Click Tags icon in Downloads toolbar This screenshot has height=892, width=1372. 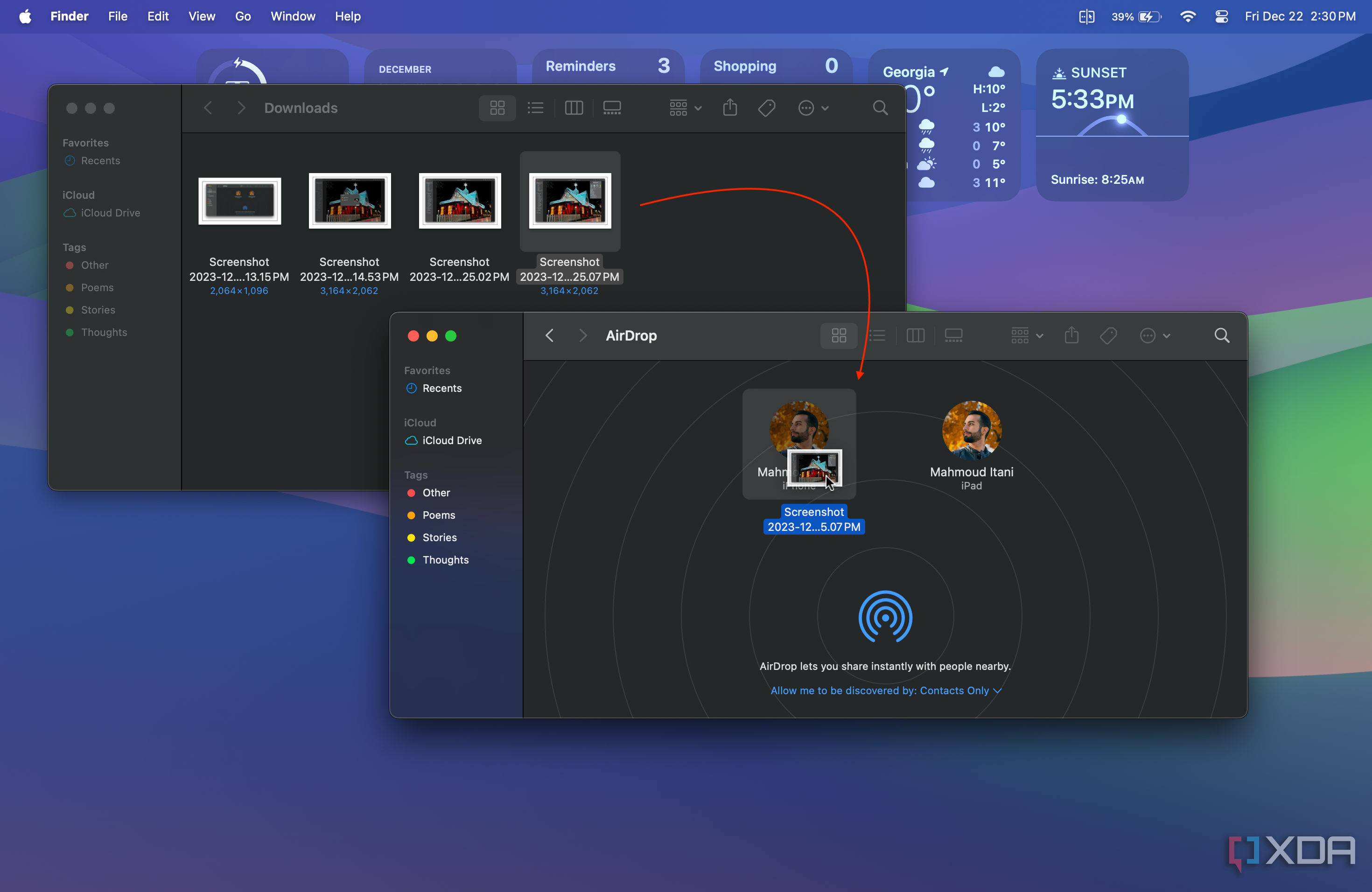767,108
